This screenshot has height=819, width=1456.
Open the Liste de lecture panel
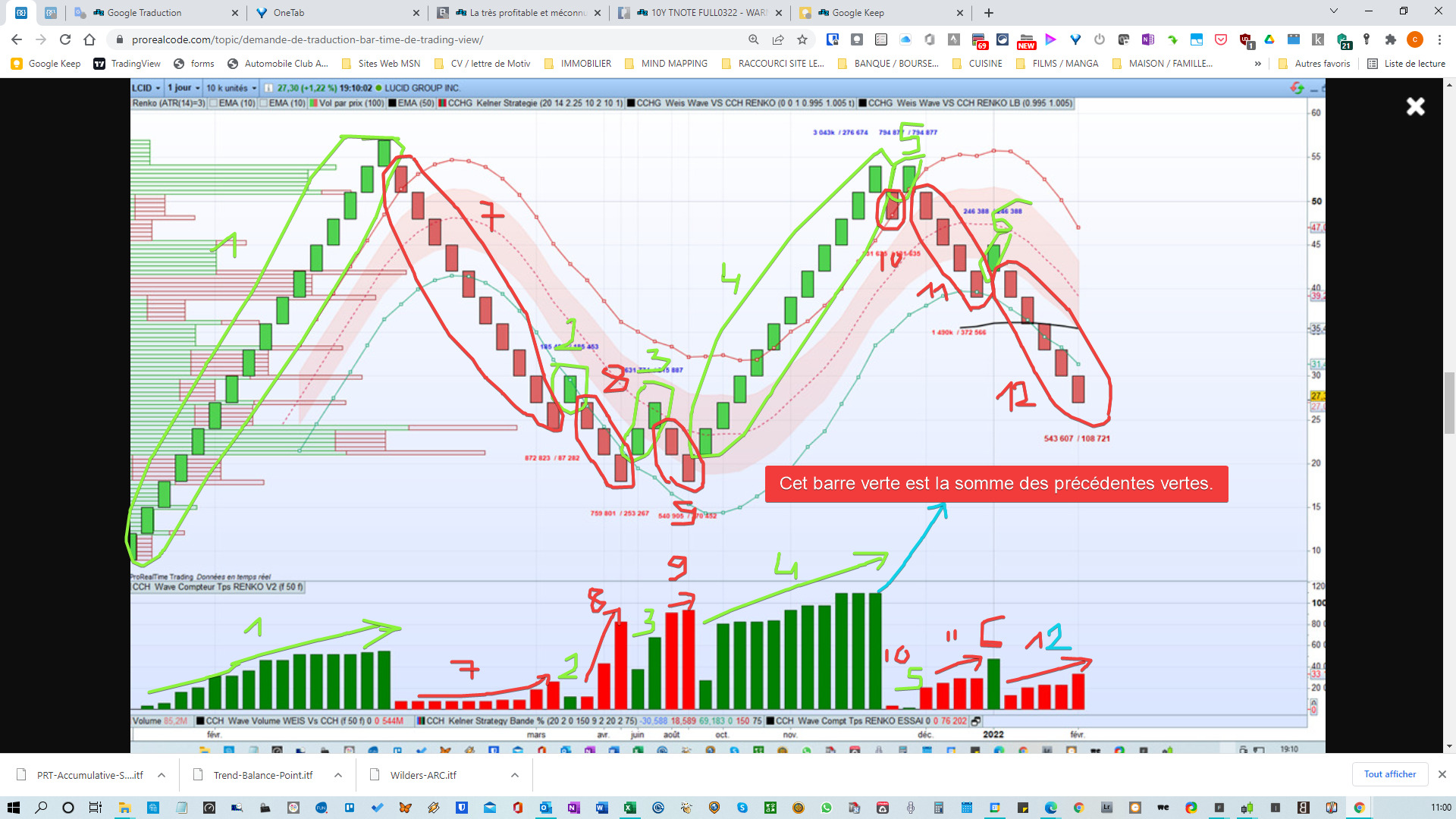coord(1406,64)
